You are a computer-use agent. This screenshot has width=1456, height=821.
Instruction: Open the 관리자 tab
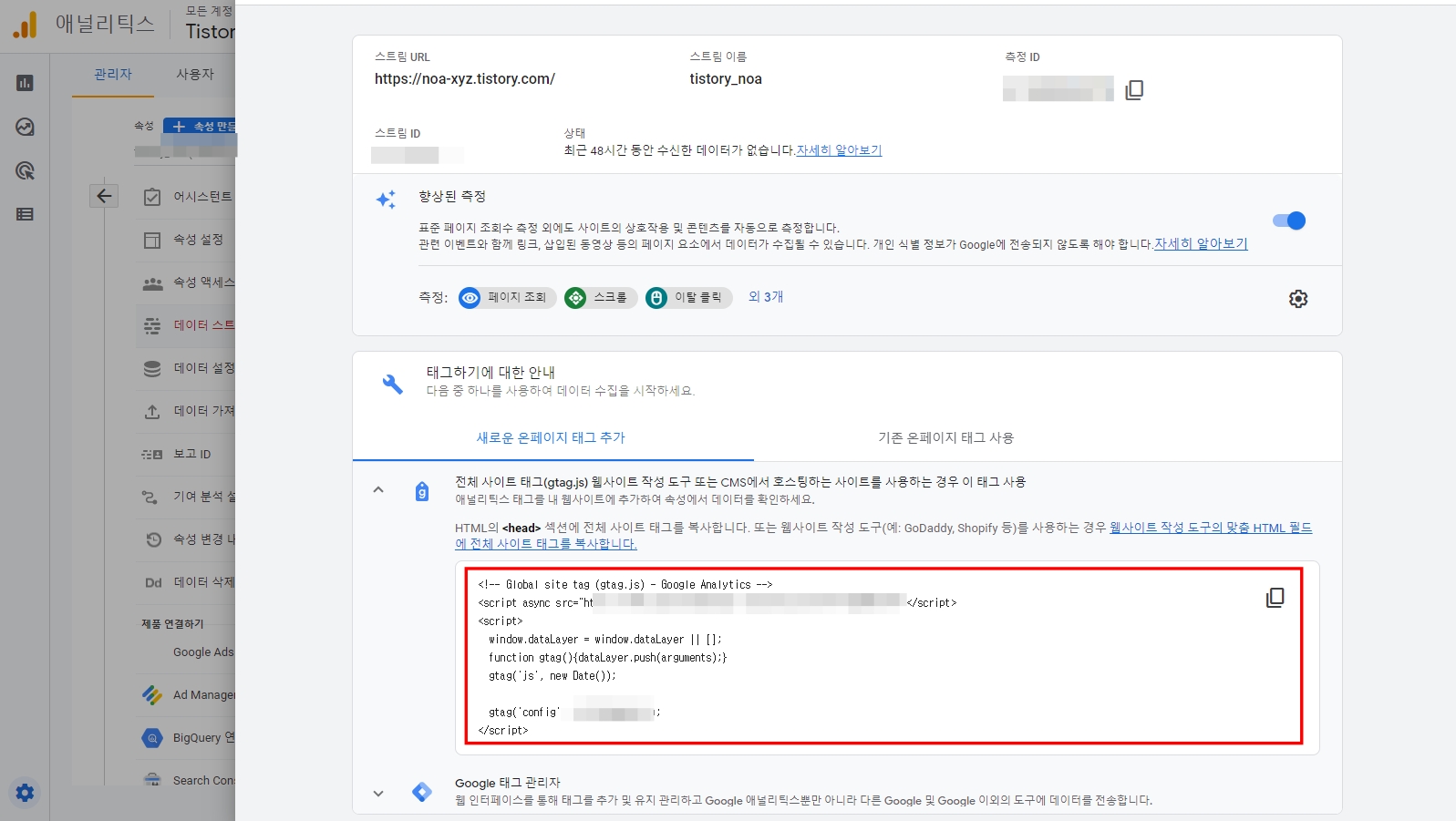[x=113, y=74]
